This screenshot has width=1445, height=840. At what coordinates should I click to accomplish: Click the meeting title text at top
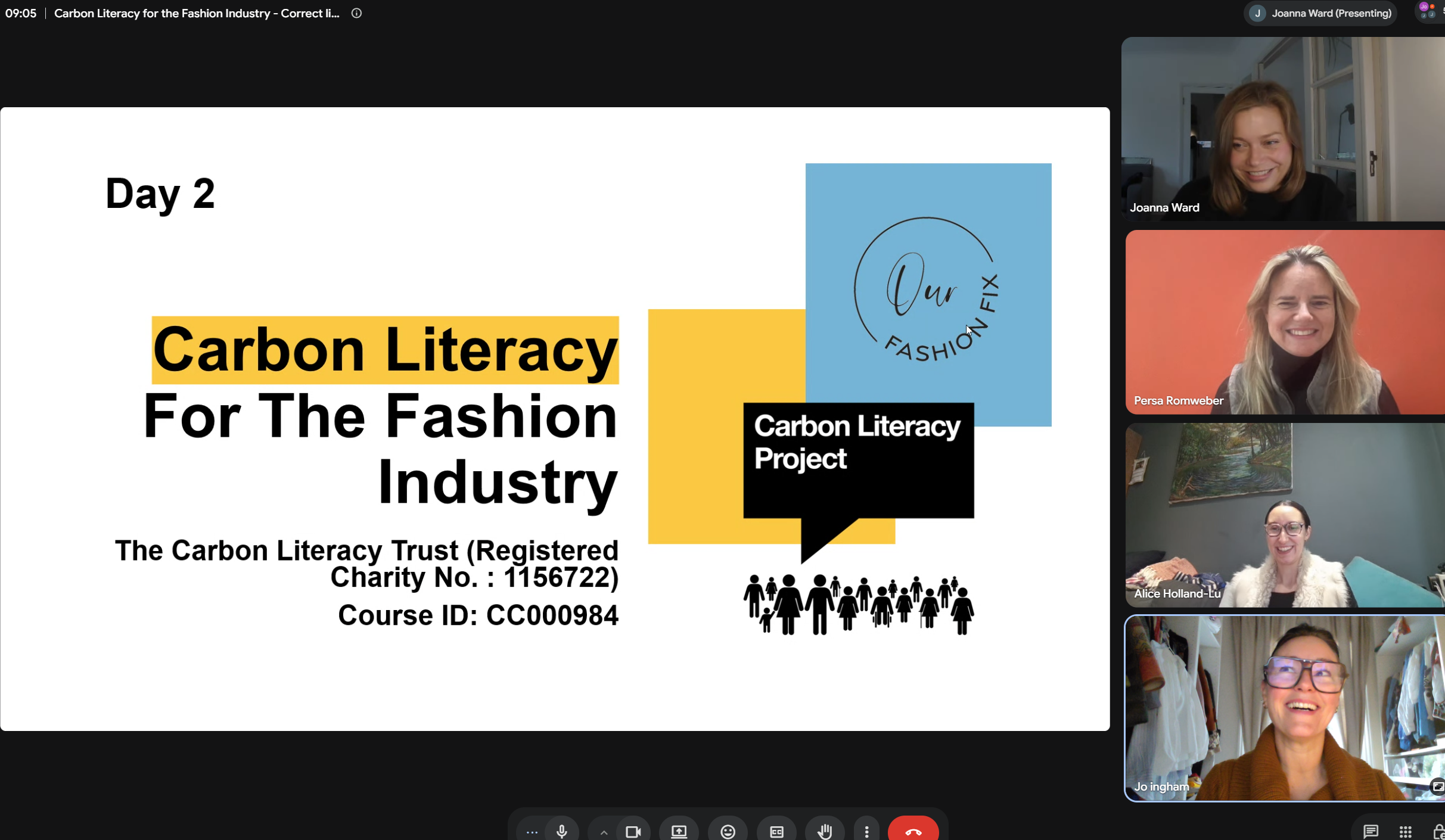pyautogui.click(x=197, y=13)
